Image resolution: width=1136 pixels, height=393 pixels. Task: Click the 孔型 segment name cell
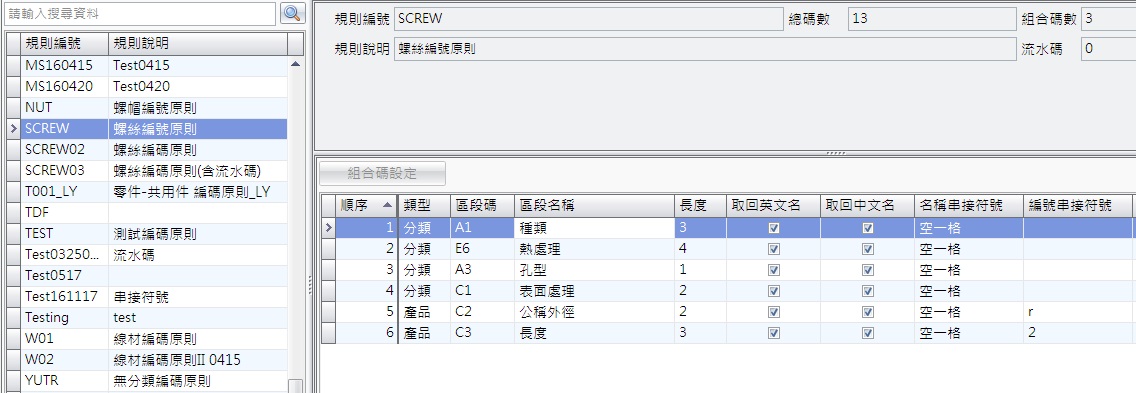click(x=594, y=270)
